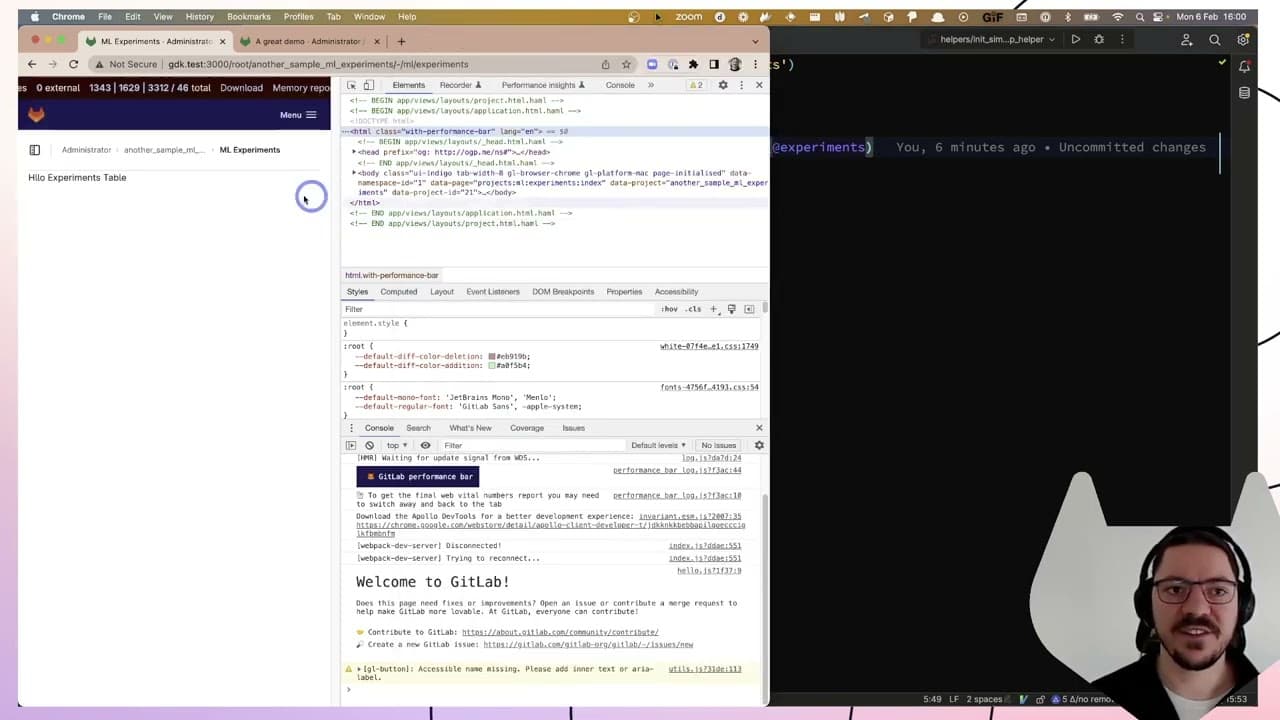The image size is (1280, 720).
Task: Open the invariant.esm.js?2007:35 source link
Action: [690, 517]
